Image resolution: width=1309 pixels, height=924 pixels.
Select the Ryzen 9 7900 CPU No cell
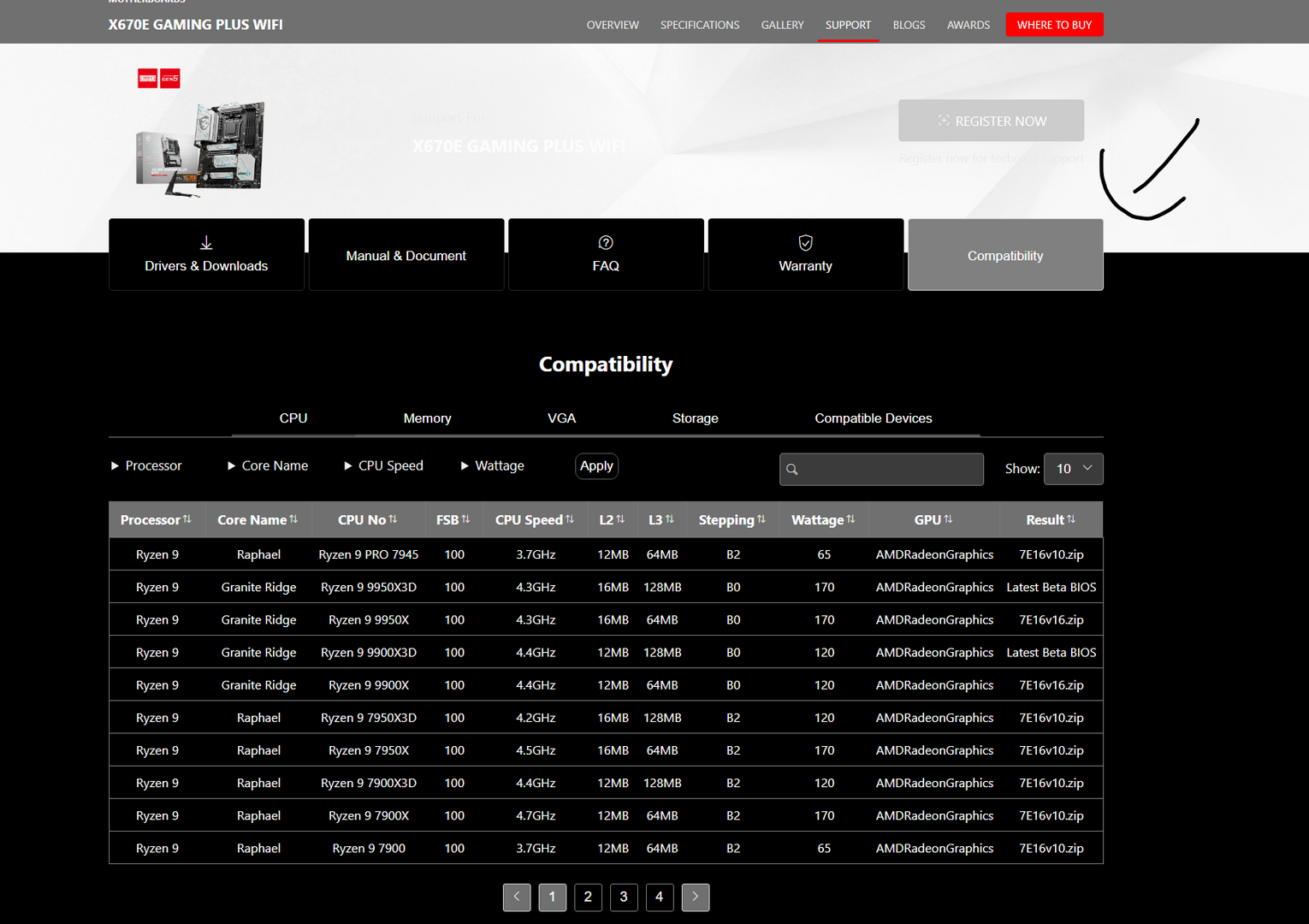click(x=369, y=848)
